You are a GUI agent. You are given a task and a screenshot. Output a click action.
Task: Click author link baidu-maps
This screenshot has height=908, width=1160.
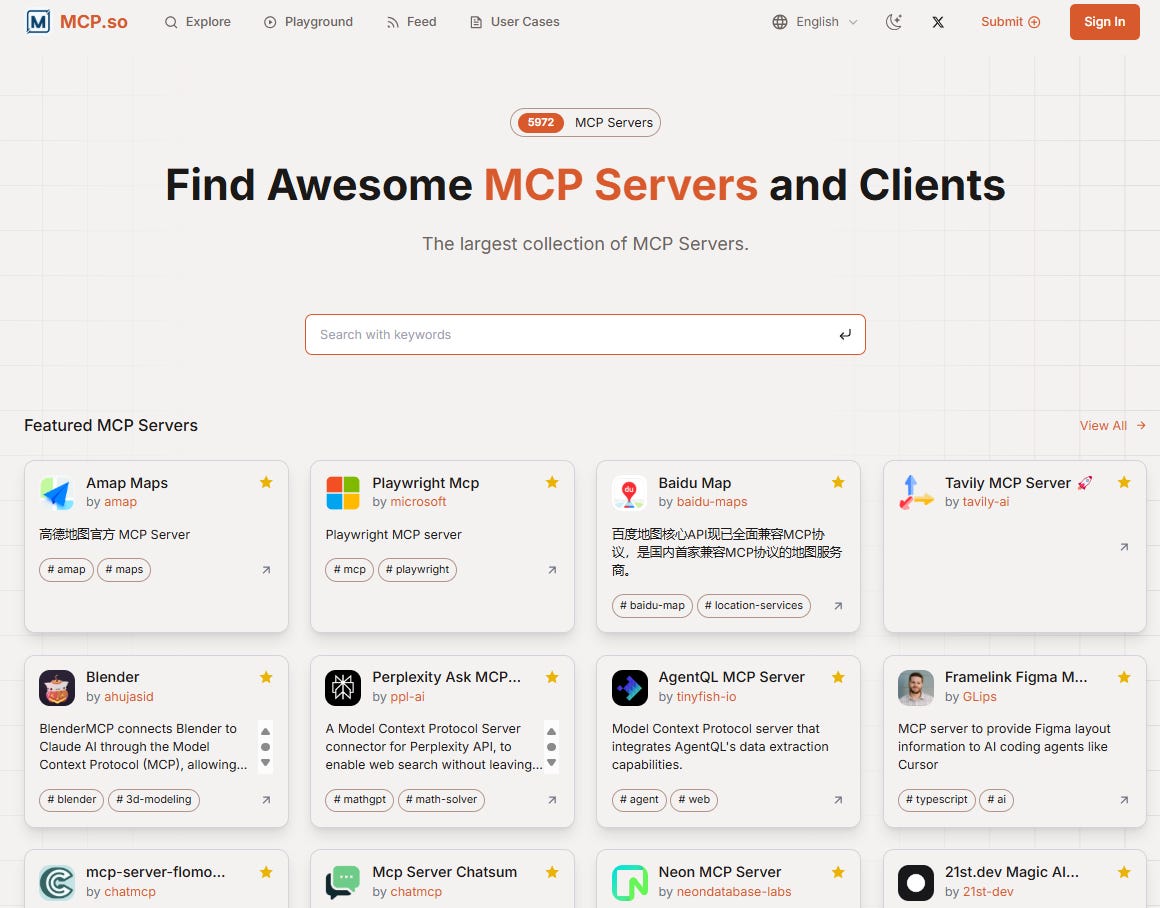pos(712,502)
